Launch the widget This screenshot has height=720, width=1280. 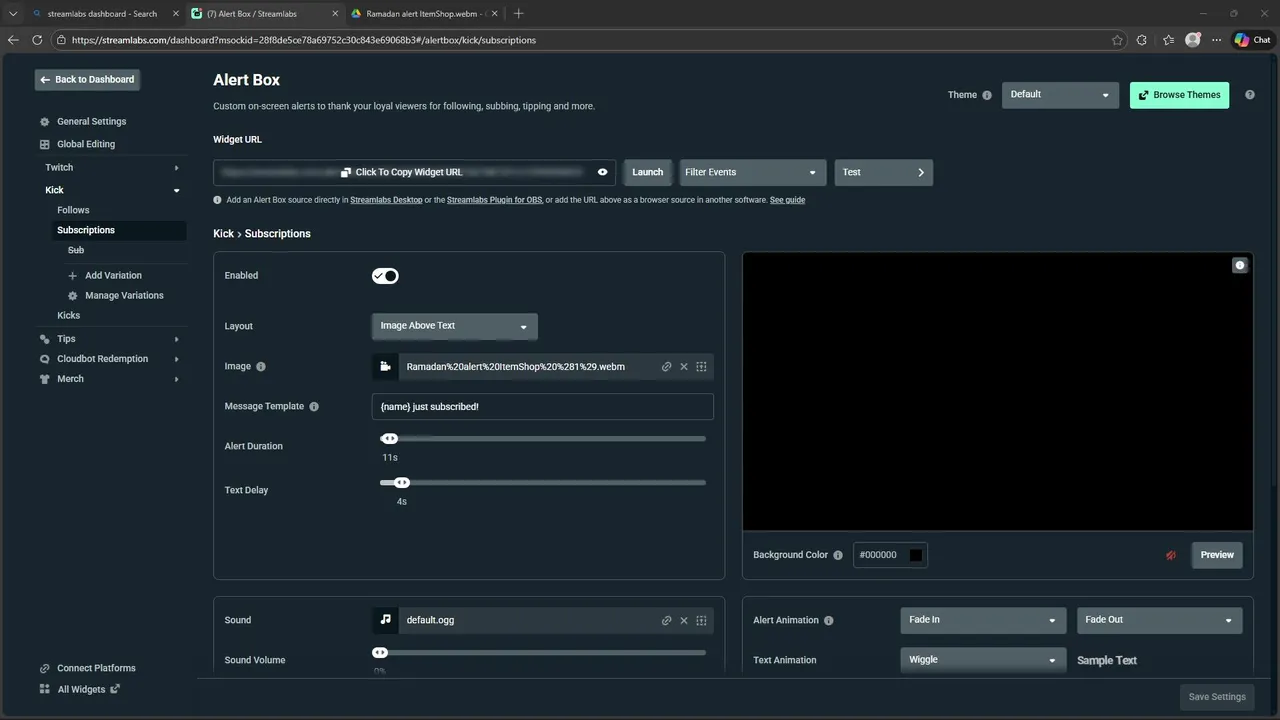[647, 172]
